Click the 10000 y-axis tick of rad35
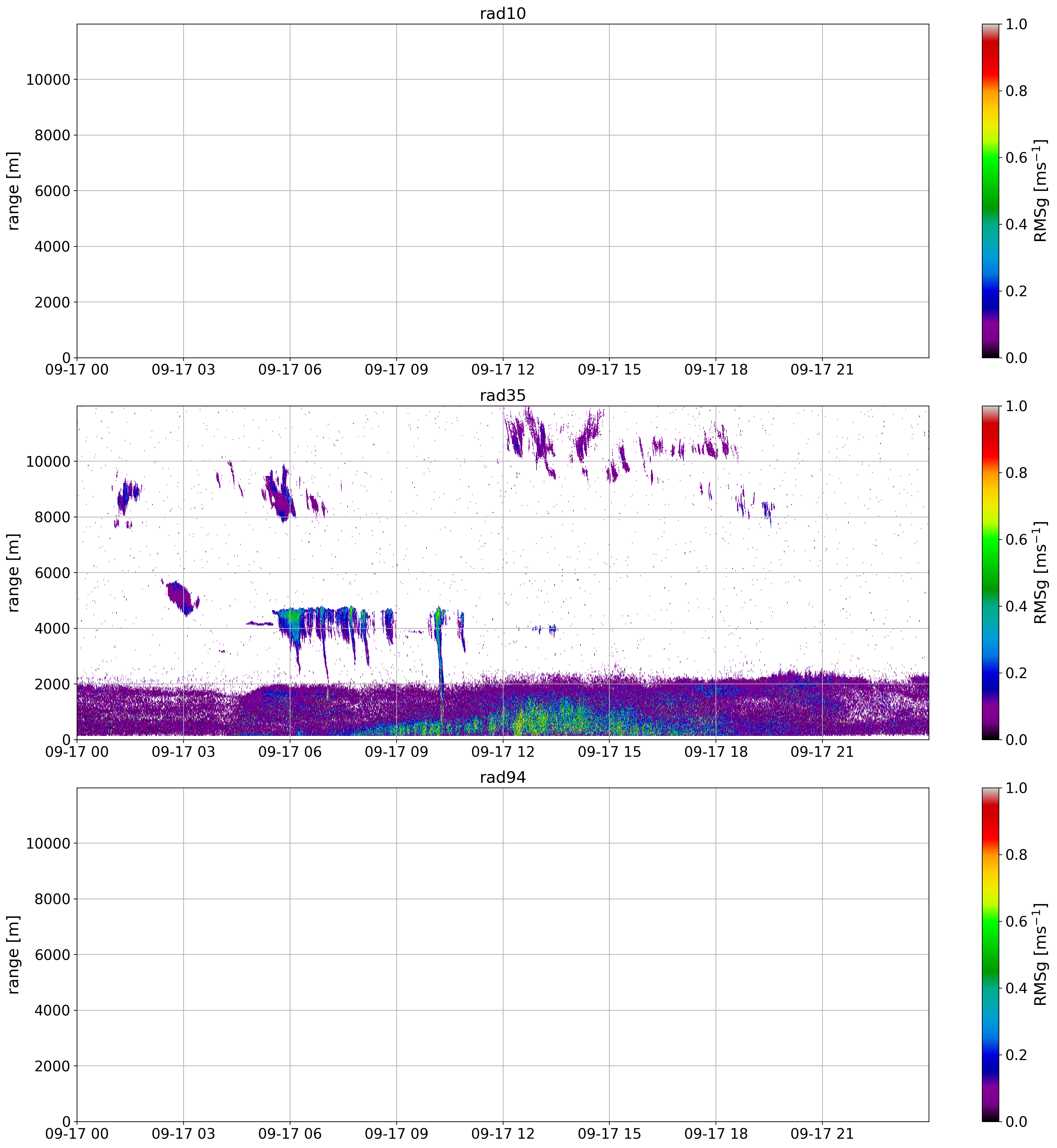The height and width of the screenshot is (1148, 1057). click(x=48, y=462)
